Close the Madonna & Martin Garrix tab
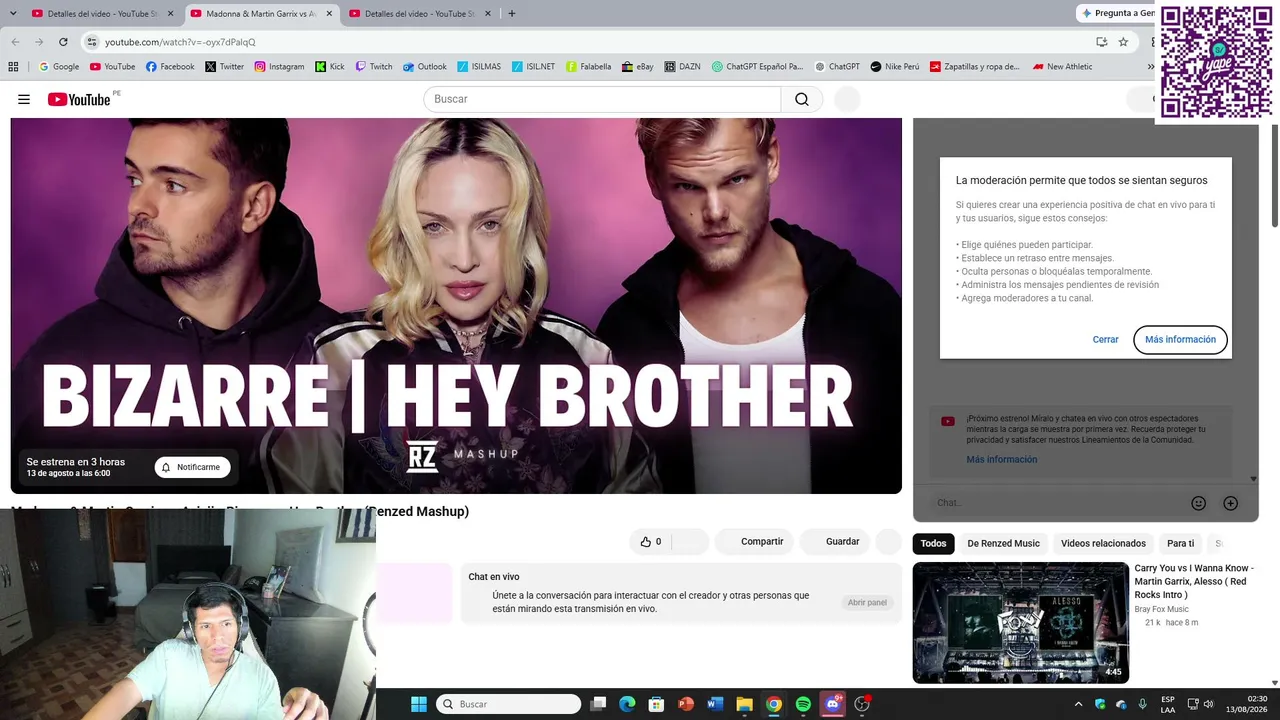The image size is (1280, 720). (x=329, y=14)
